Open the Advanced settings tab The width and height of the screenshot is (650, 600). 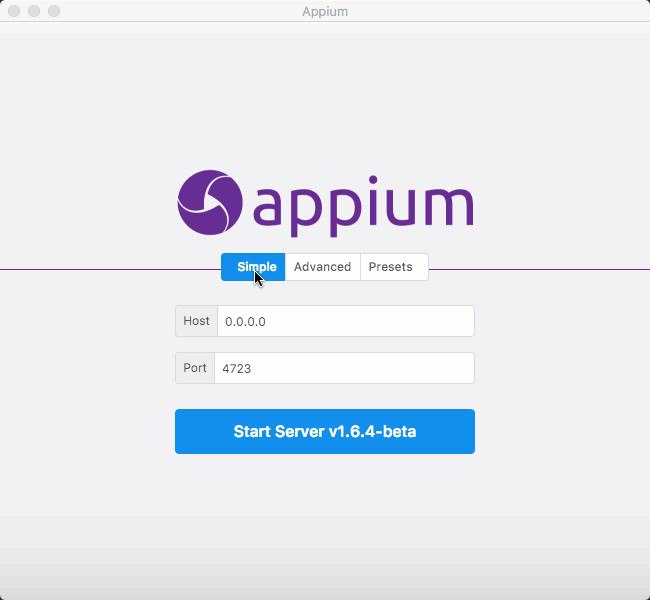[x=323, y=267]
